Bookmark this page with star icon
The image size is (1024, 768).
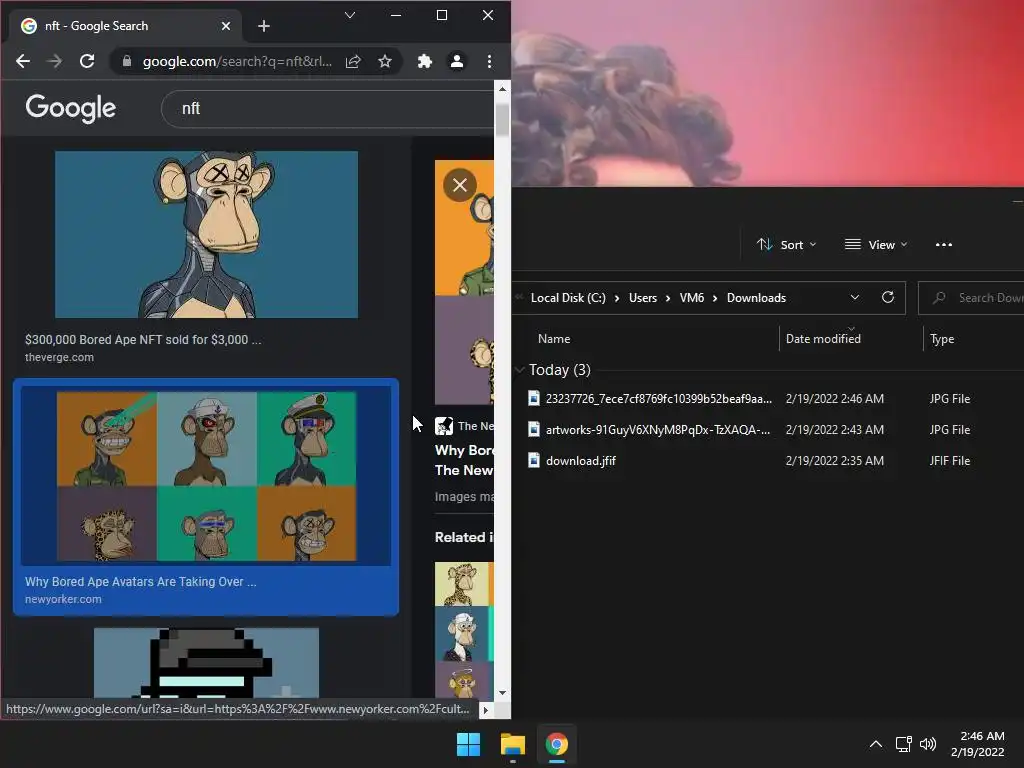(x=385, y=61)
